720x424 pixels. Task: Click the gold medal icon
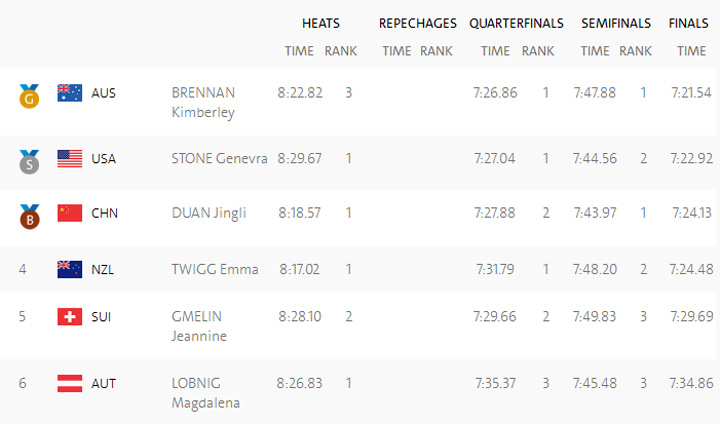point(28,95)
